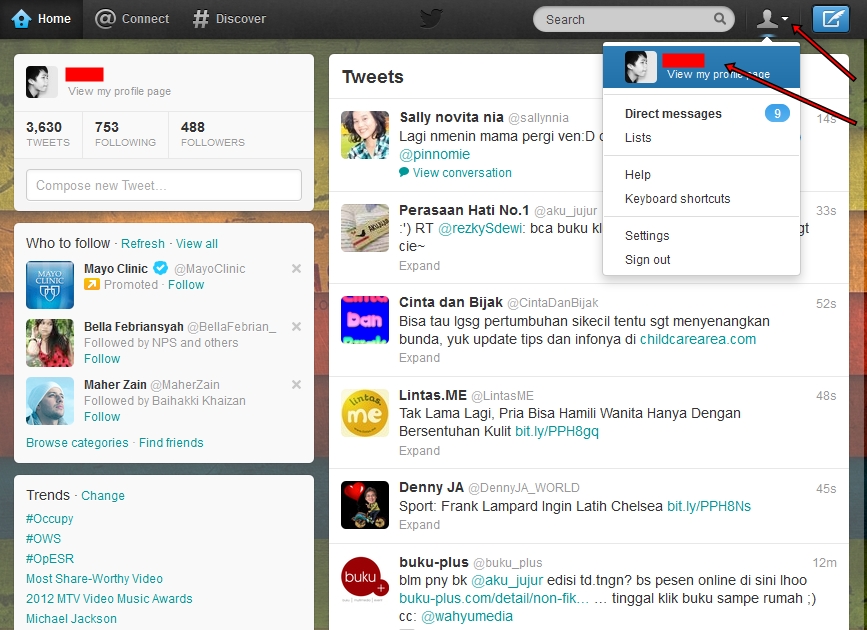Click Find friends link

[x=171, y=443]
